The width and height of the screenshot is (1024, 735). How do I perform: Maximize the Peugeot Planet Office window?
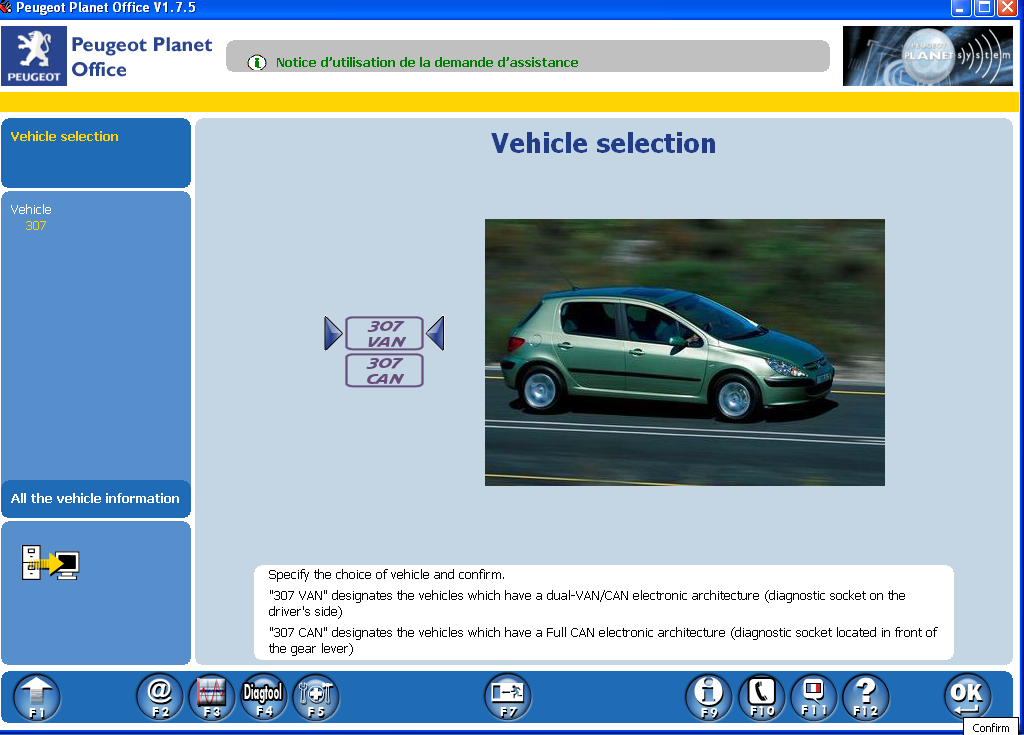(984, 8)
